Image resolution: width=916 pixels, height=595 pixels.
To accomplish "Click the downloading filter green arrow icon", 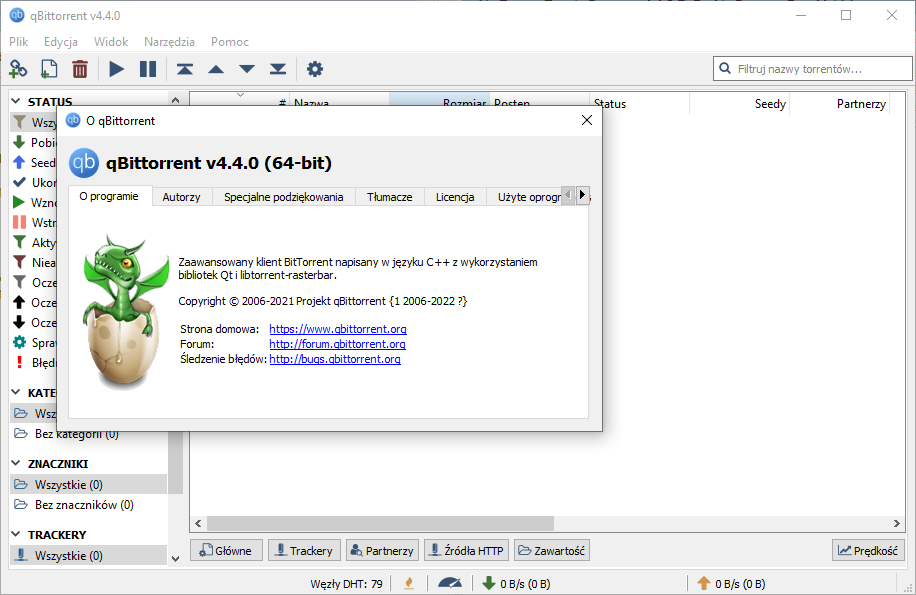I will pyautogui.click(x=19, y=142).
